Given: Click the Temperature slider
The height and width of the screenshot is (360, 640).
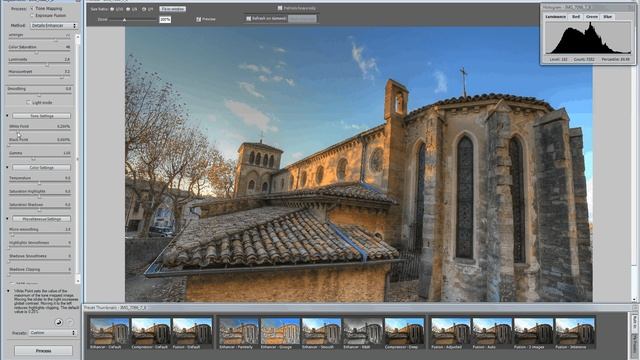Looking at the screenshot, I should [x=39, y=183].
